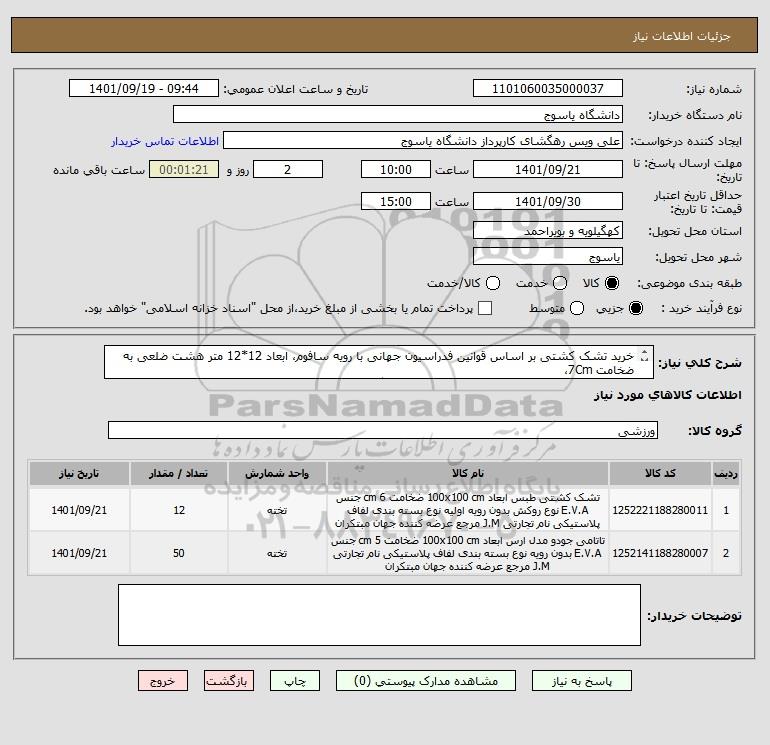Select the خدمت radio button
Screen dimensions: 770x745
pyautogui.click(x=560, y=283)
